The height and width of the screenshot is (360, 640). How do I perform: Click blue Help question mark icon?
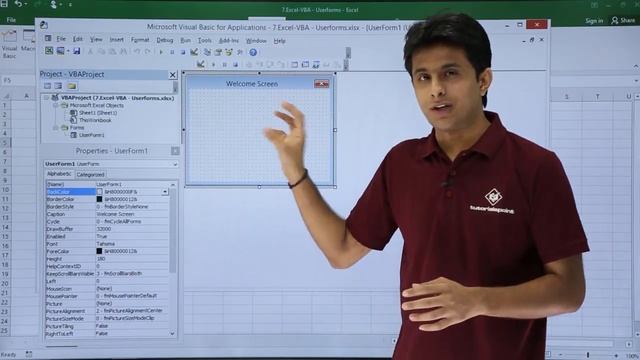click(253, 52)
